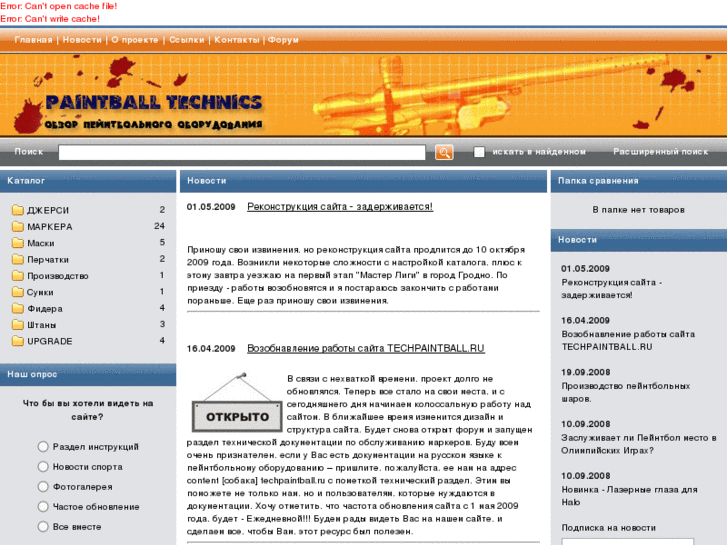The height and width of the screenshot is (545, 727).
Task: Select the 'Частое обновление' poll option
Action: (x=43, y=507)
